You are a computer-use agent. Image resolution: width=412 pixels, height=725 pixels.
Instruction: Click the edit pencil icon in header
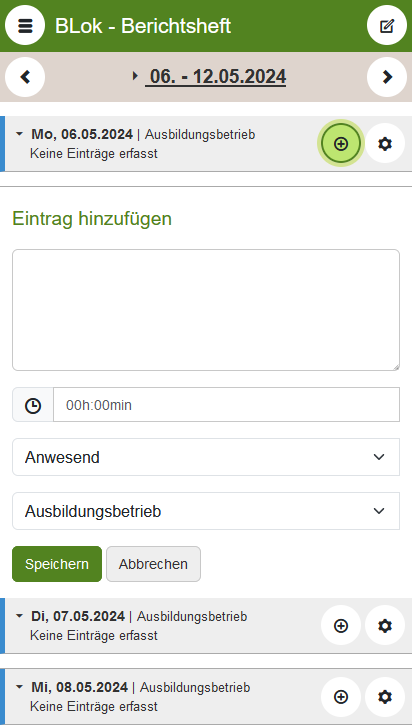(x=387, y=25)
